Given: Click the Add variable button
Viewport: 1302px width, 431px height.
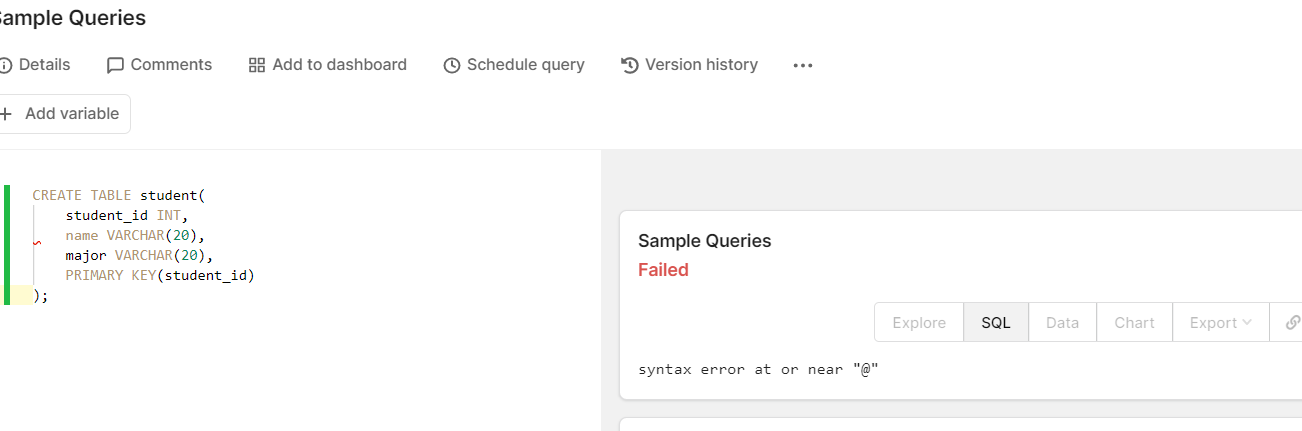Looking at the screenshot, I should [x=63, y=114].
